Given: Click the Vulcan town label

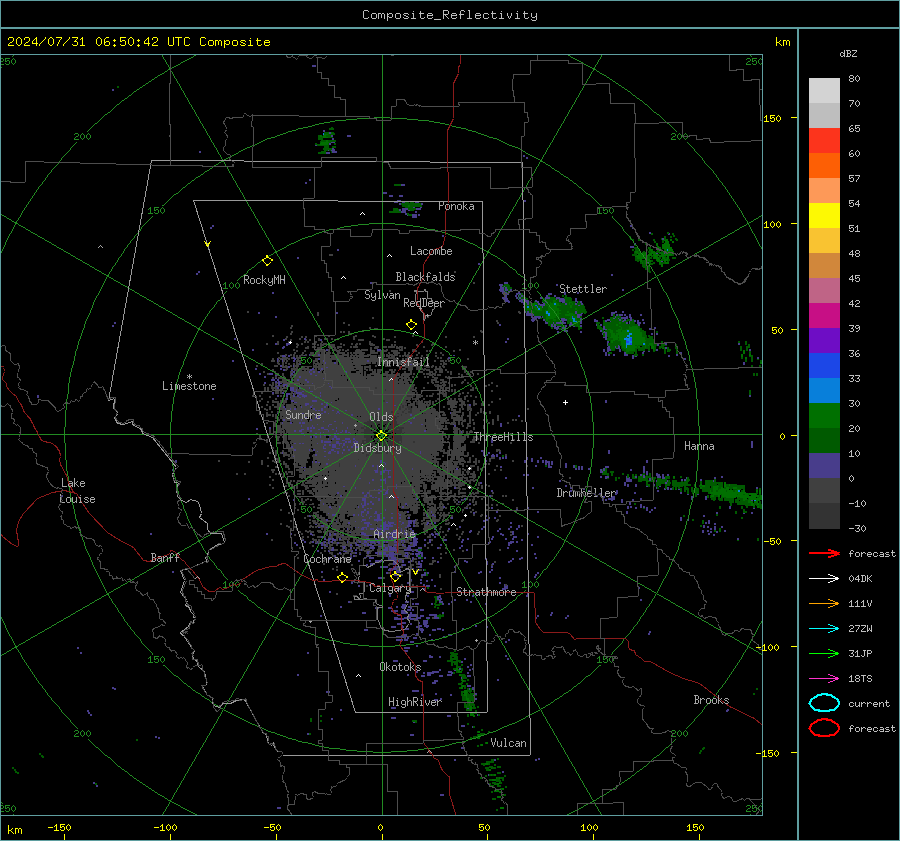Looking at the screenshot, I should (x=508, y=743).
